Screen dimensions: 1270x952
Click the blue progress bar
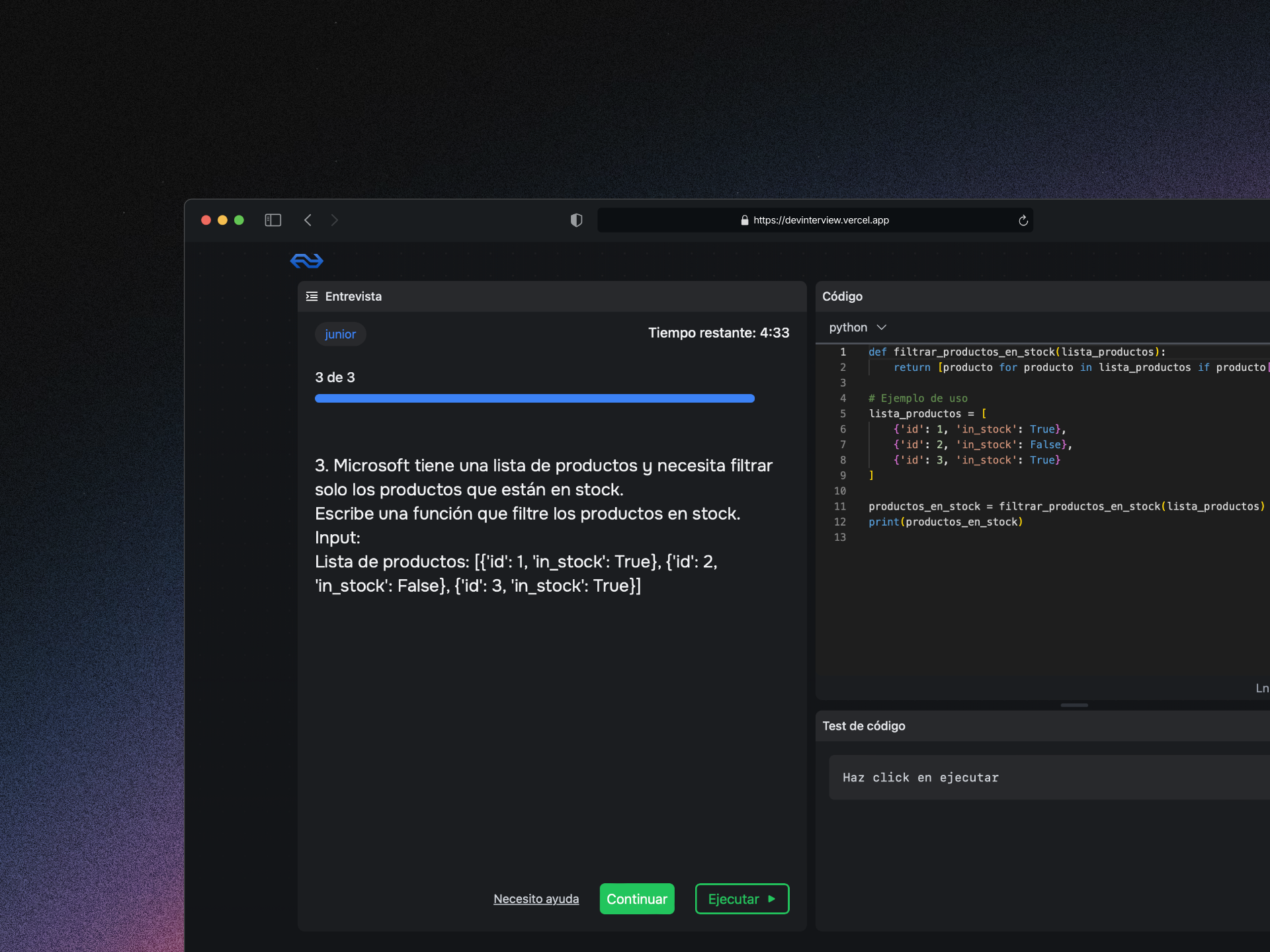[x=534, y=398]
